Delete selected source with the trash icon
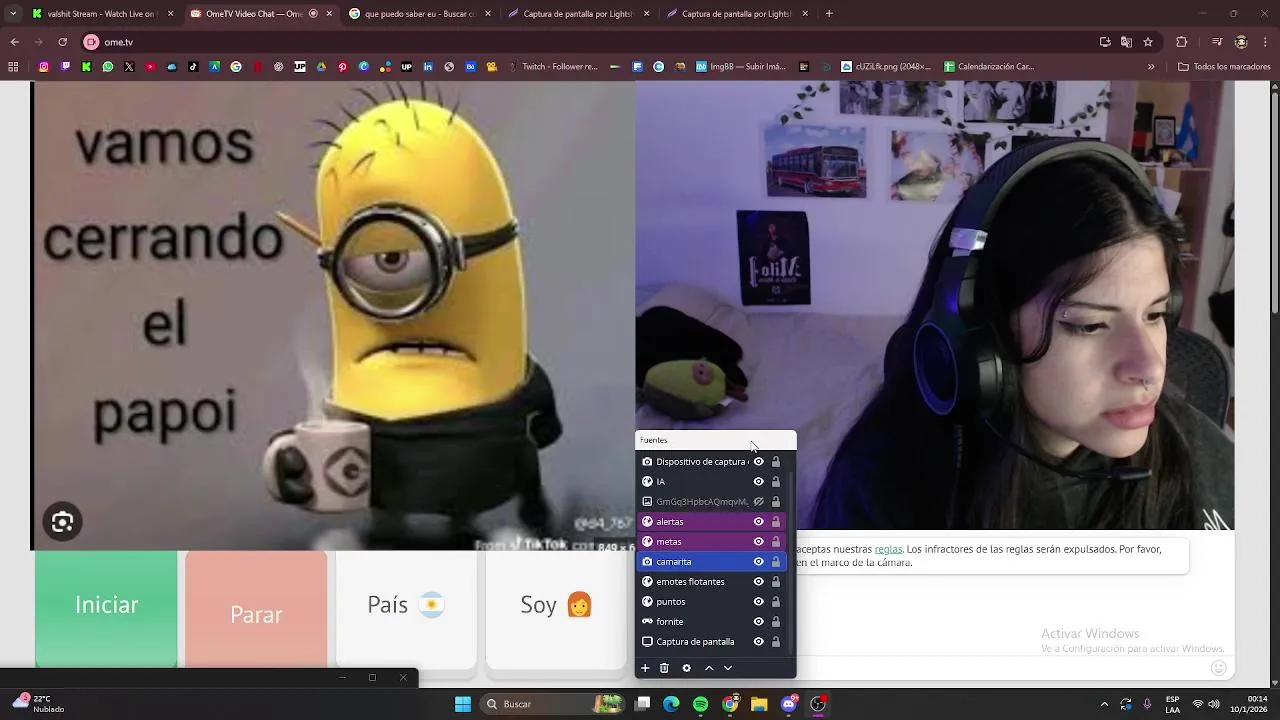The height and width of the screenshot is (720, 1280). 664,668
